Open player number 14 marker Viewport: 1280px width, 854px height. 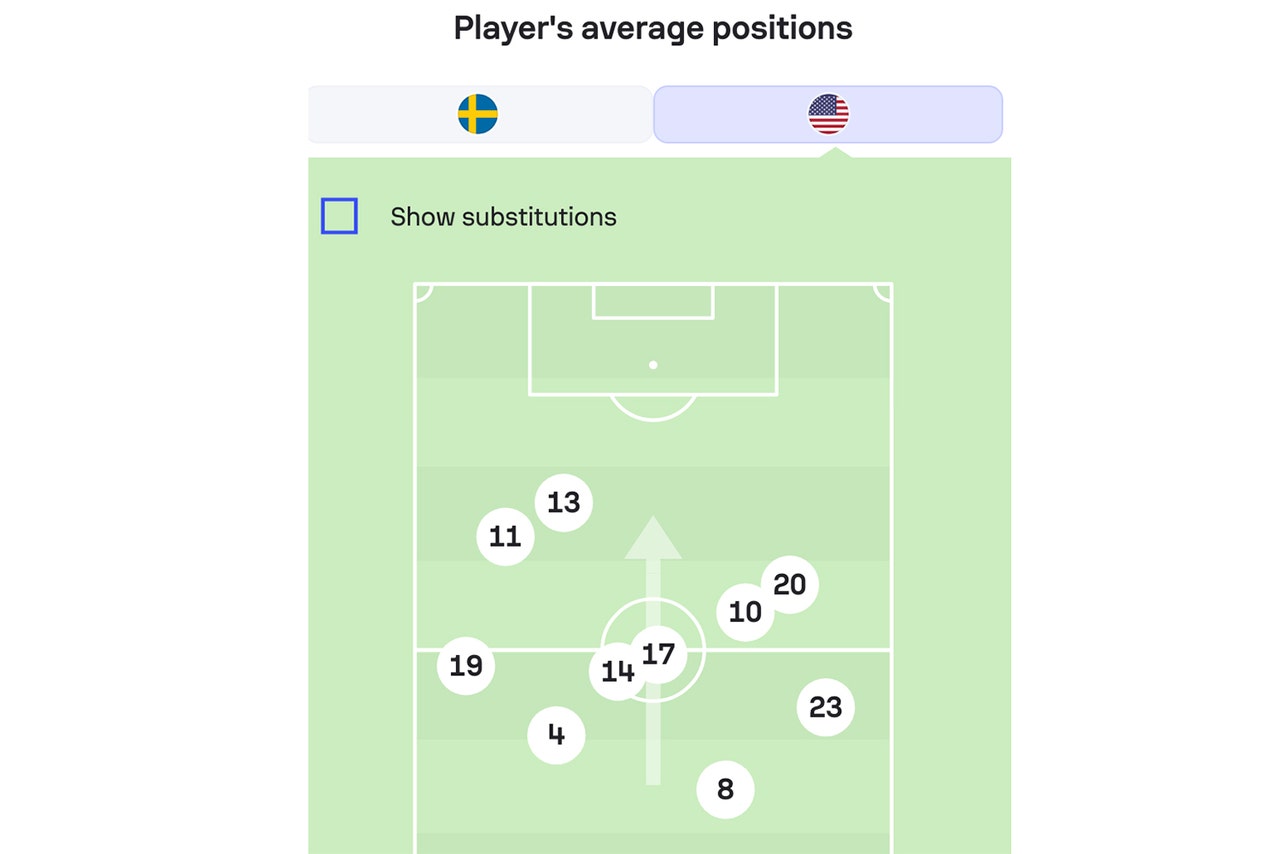(616, 671)
